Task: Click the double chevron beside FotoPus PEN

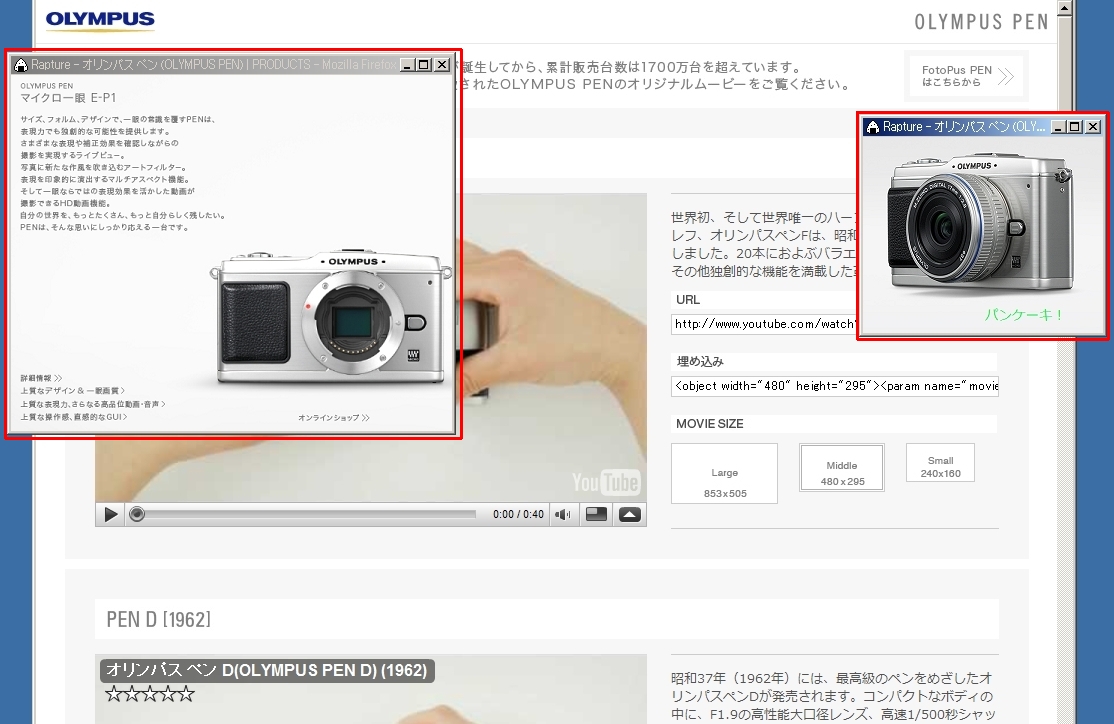Action: [1005, 76]
